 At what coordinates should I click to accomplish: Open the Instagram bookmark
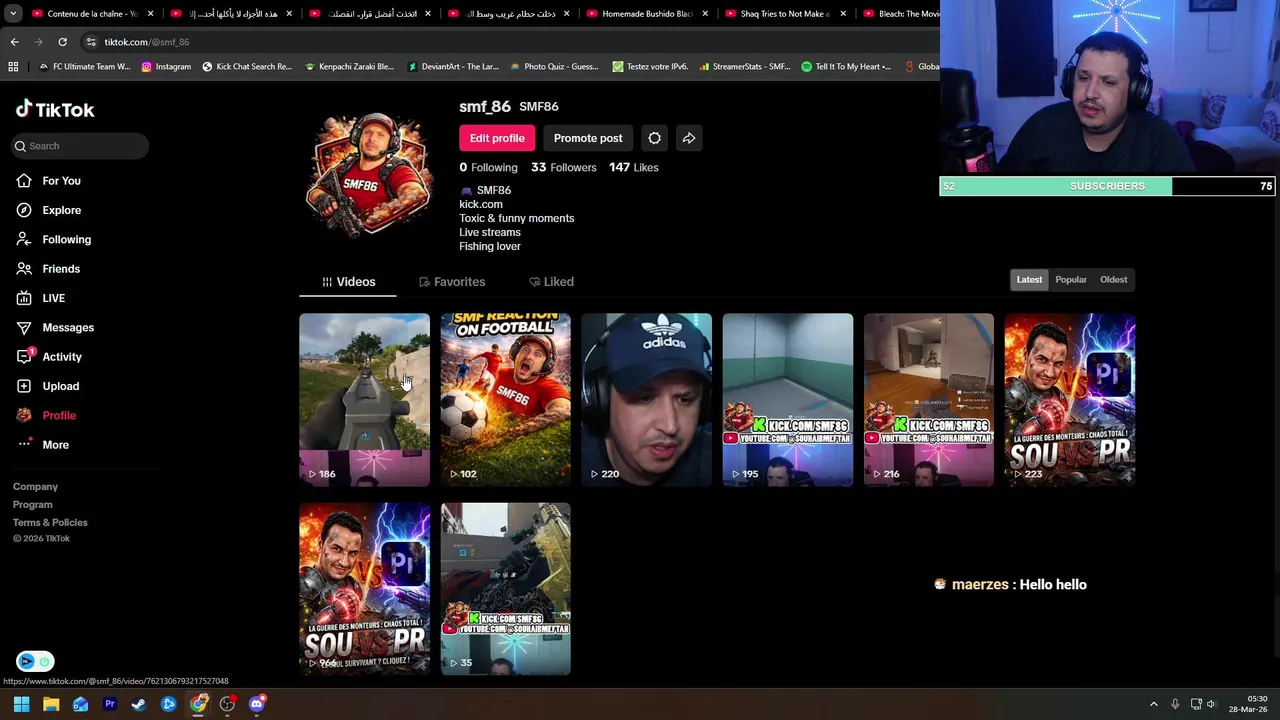coord(166,67)
